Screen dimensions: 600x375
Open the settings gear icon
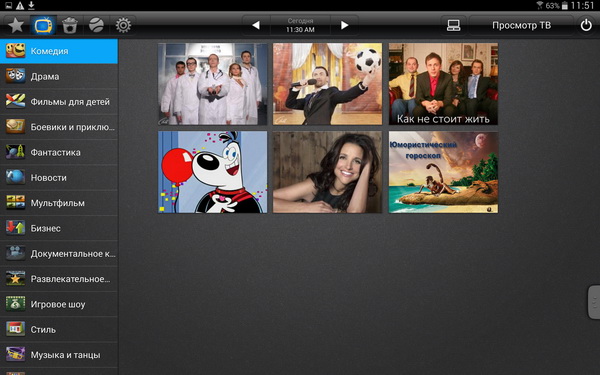click(123, 25)
